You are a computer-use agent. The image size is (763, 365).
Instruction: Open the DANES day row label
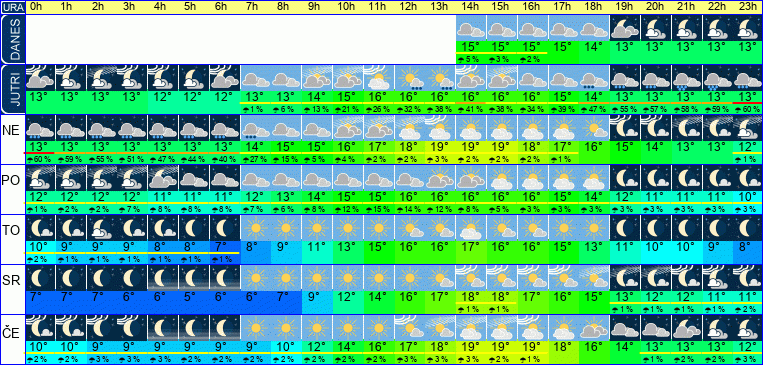tap(12, 39)
